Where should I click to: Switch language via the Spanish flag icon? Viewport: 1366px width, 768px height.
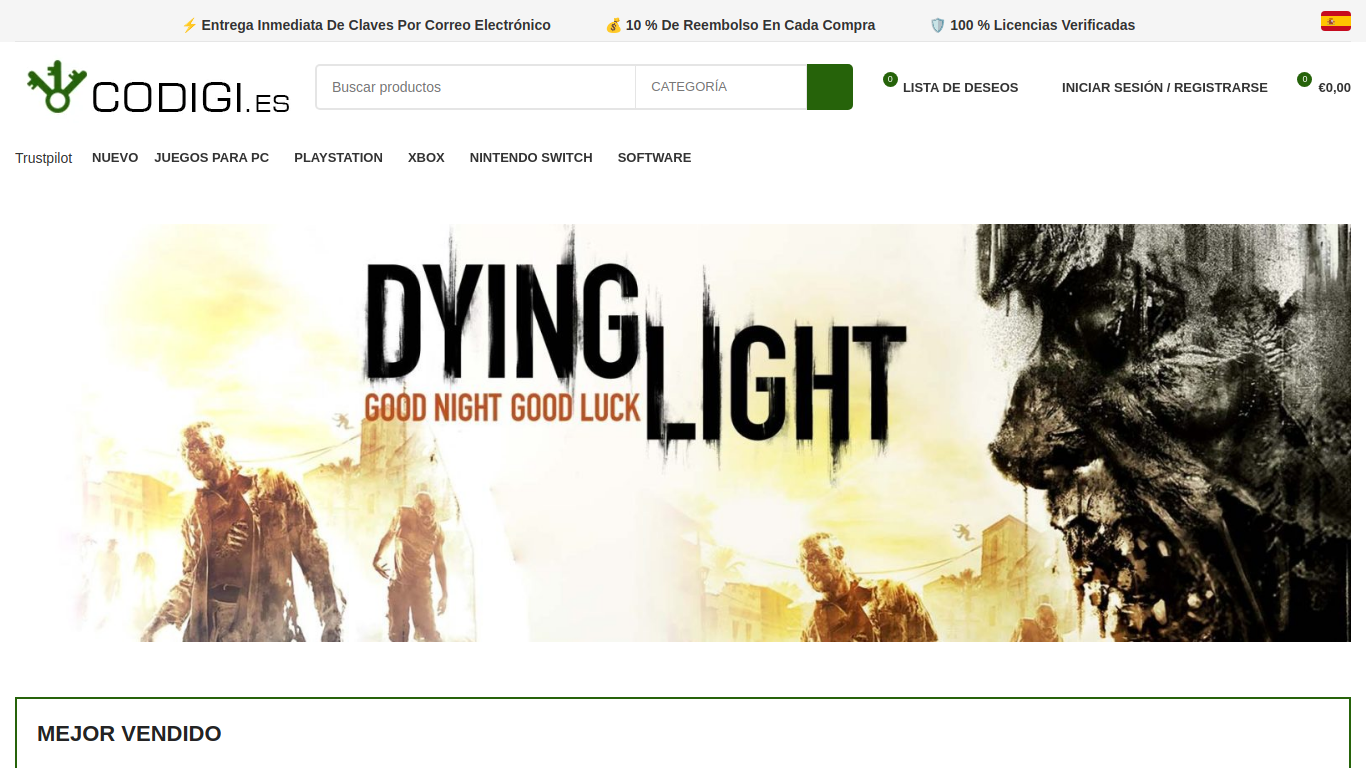[x=1336, y=21]
